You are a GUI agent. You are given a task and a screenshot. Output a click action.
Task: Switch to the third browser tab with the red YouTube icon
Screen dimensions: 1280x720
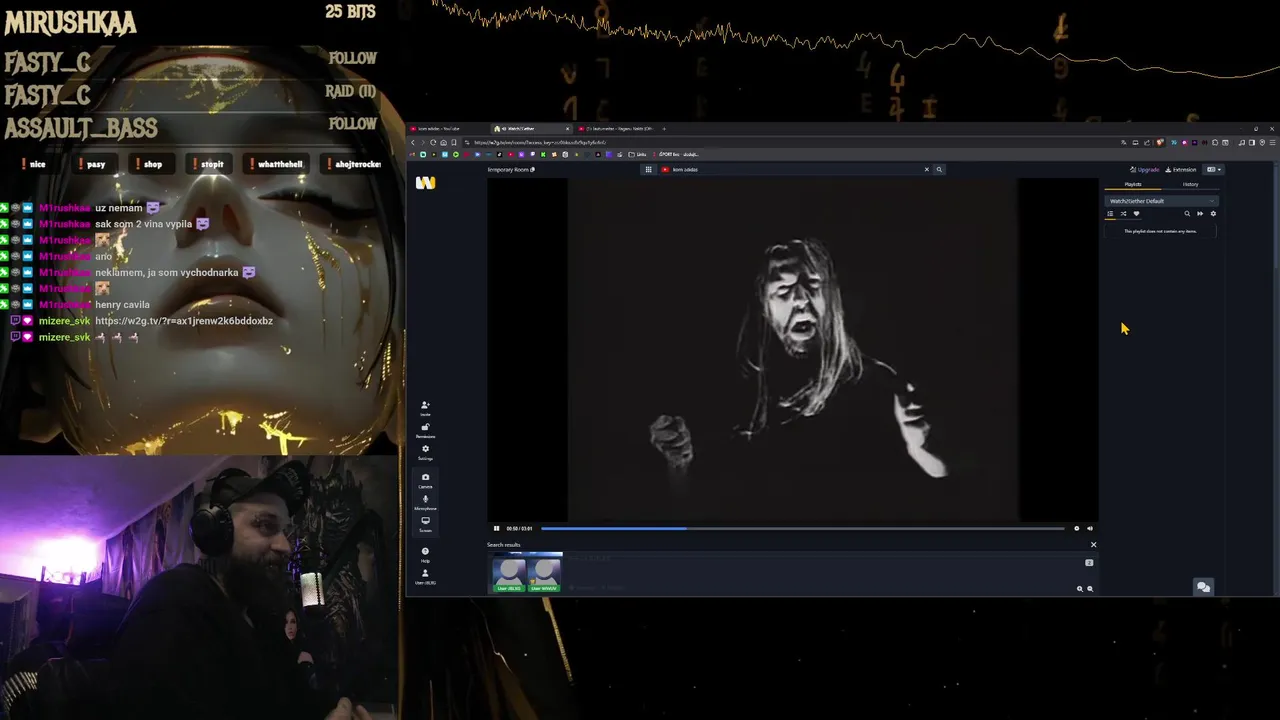(615, 129)
